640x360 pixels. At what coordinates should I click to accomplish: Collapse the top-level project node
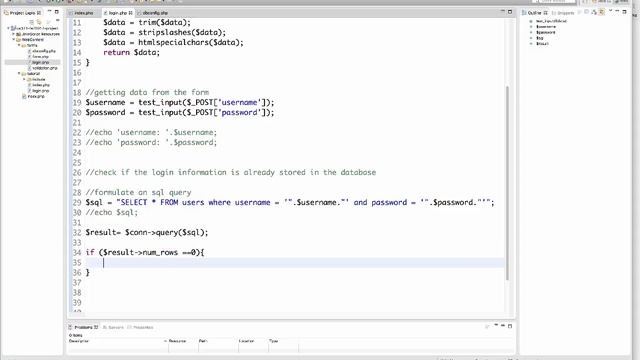[8, 29]
